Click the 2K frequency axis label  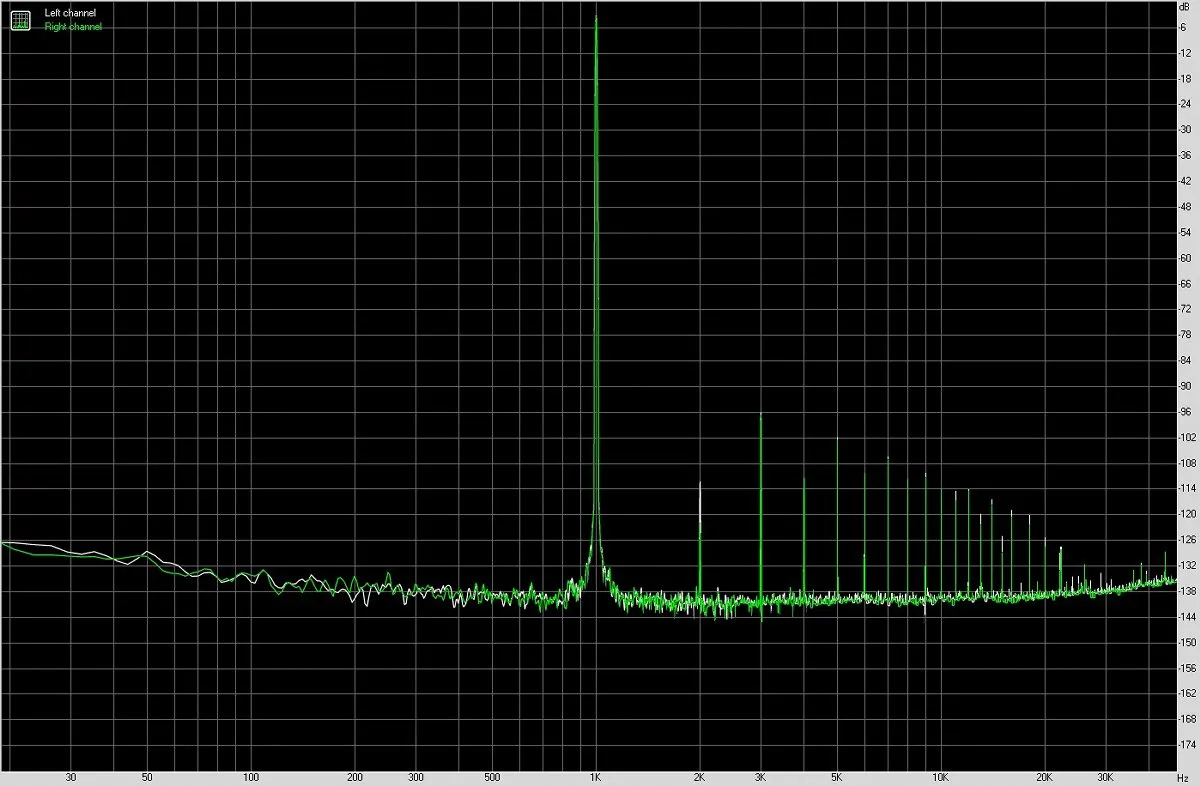click(699, 776)
